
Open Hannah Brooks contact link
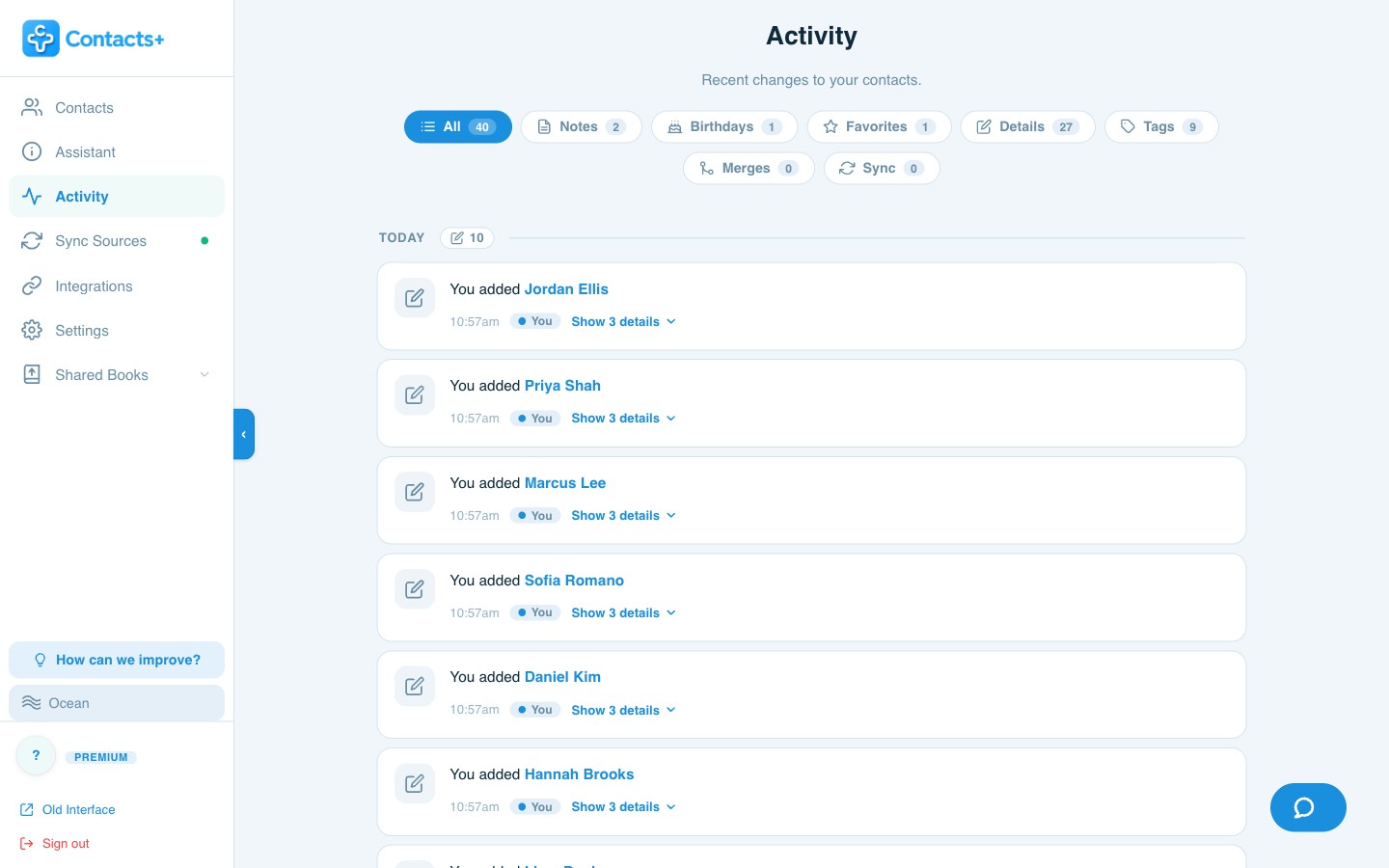(x=579, y=774)
